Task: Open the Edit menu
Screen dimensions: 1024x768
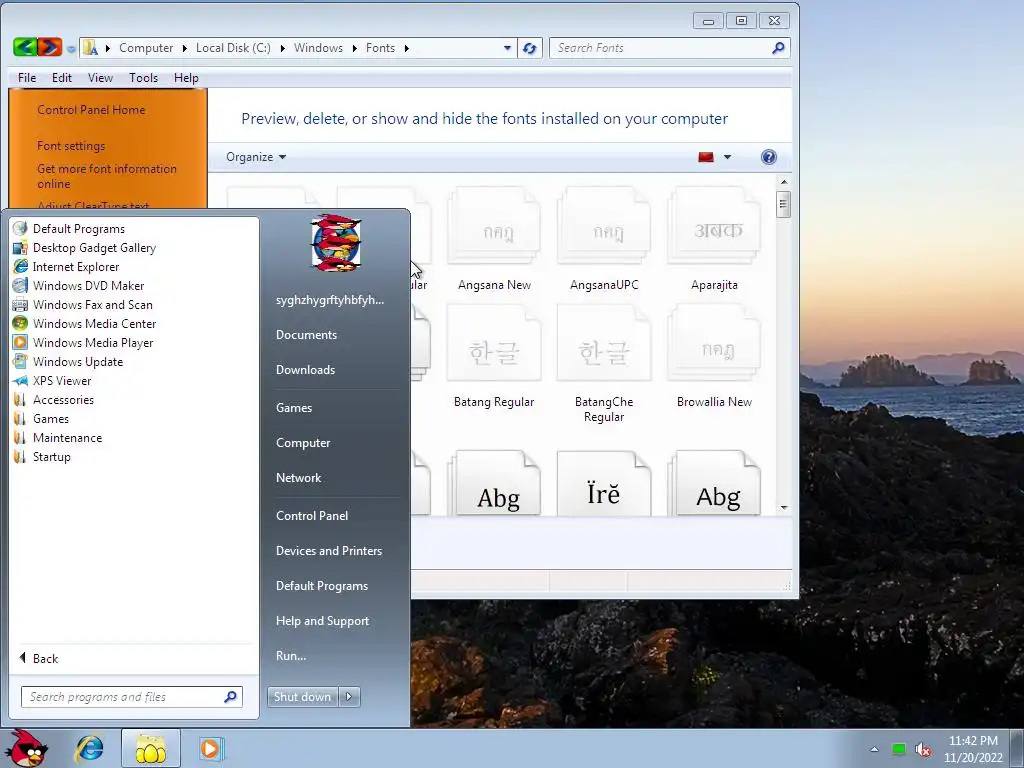Action: tap(61, 78)
